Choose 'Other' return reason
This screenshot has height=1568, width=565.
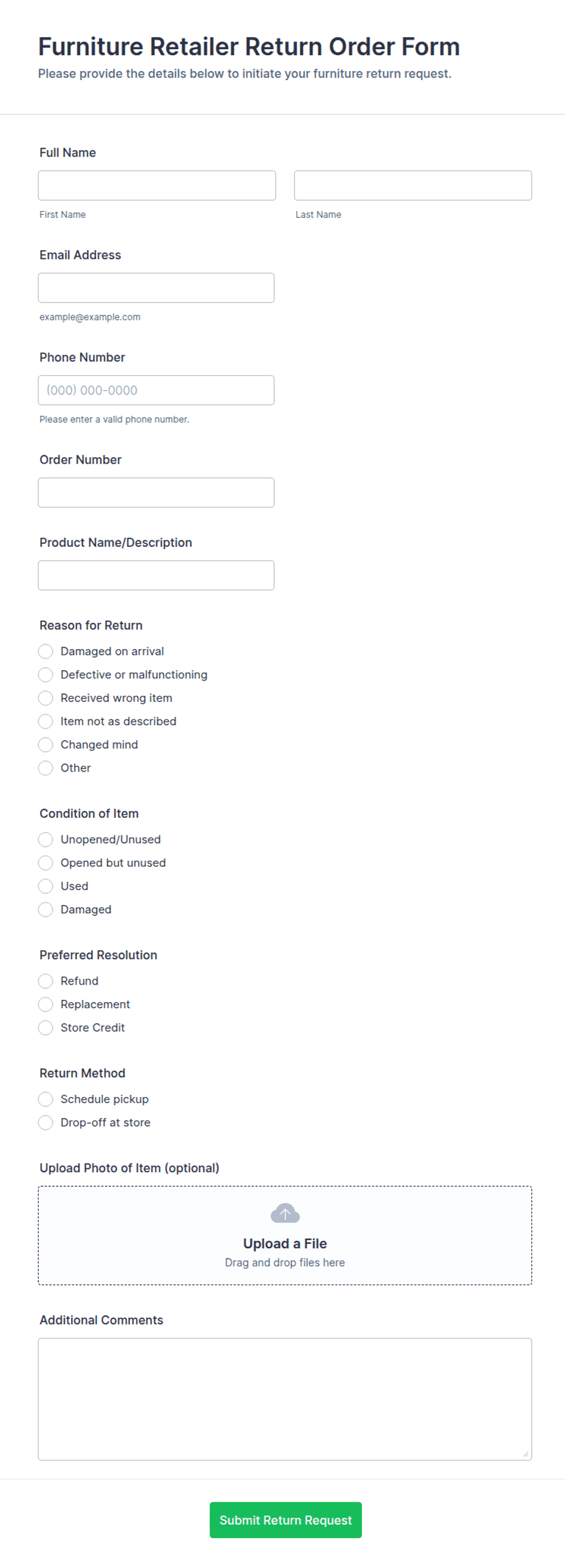pos(46,767)
